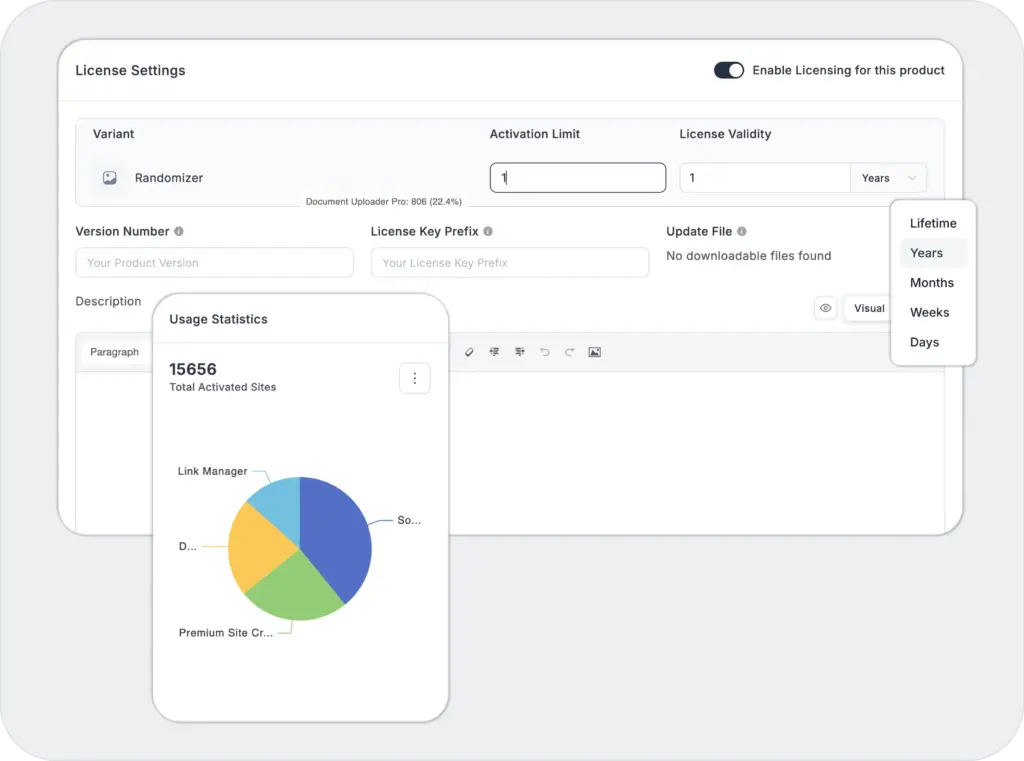Click the Activation Limit input field
The width and height of the screenshot is (1024, 761).
[x=577, y=178]
